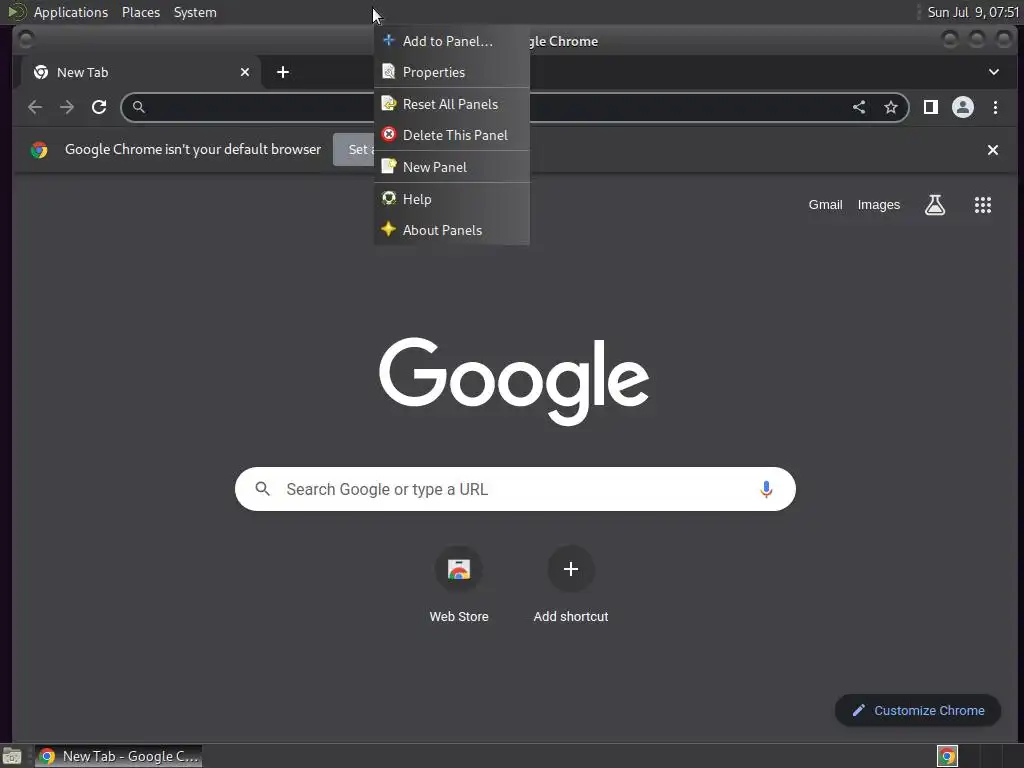Click the Chrome reload page icon
This screenshot has width=1024, height=768.
[99, 107]
